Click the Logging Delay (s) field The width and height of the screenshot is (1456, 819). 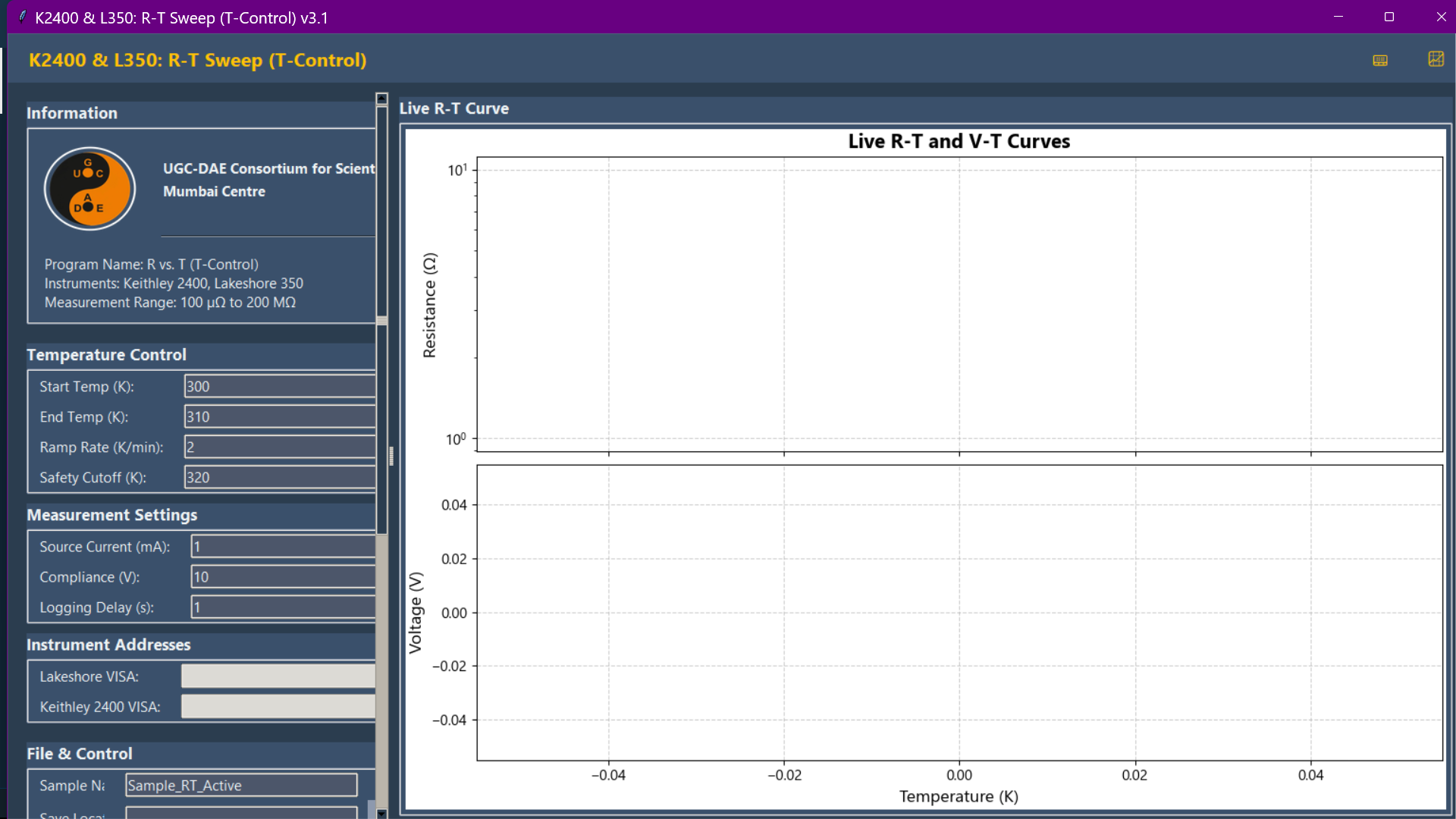(x=283, y=607)
